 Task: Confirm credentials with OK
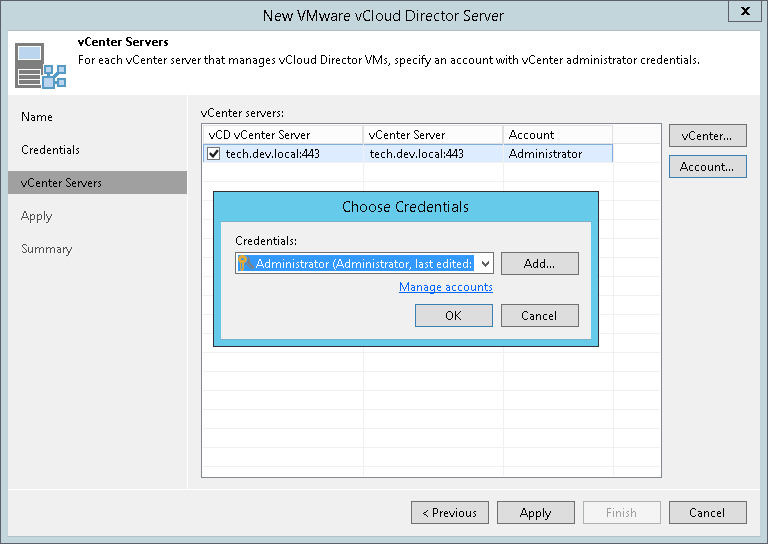coord(454,315)
